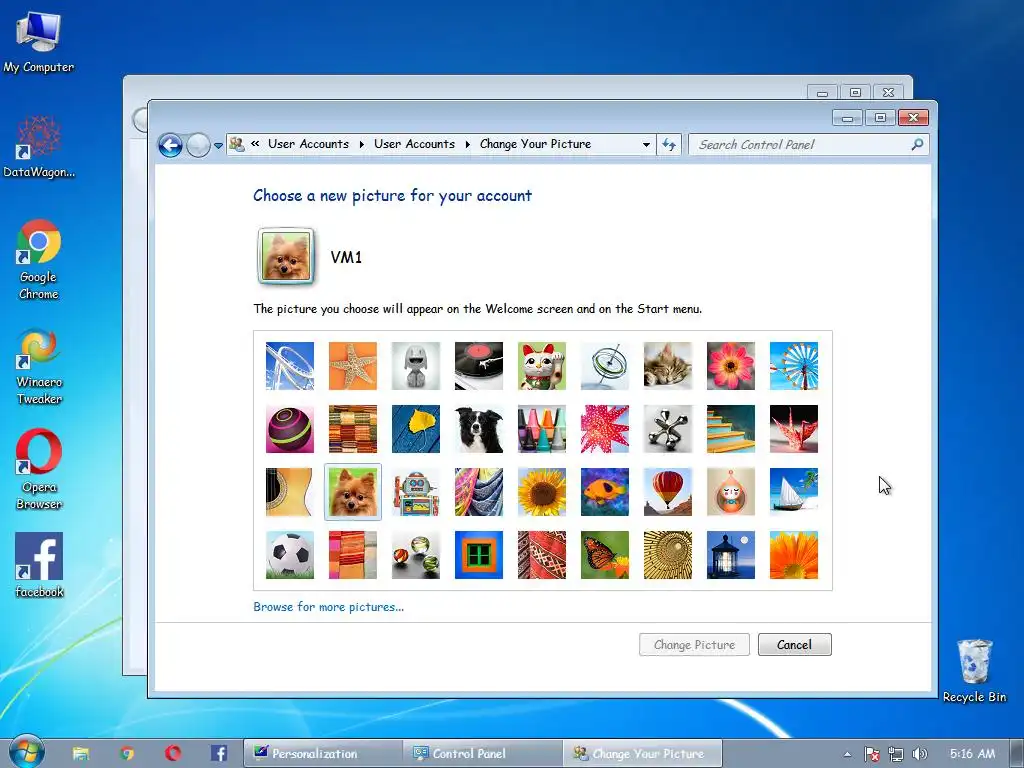The image size is (1024, 768).
Task: Choose the glass marbles picture
Action: click(416, 555)
